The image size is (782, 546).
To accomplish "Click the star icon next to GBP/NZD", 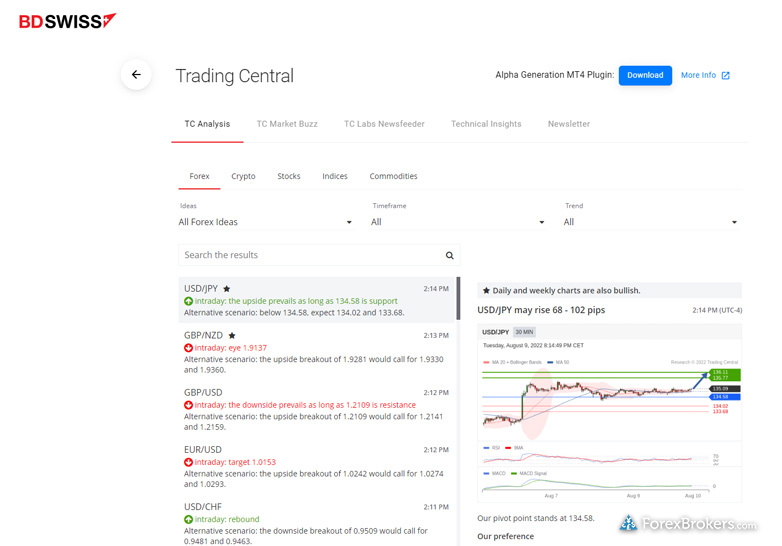I will point(231,336).
